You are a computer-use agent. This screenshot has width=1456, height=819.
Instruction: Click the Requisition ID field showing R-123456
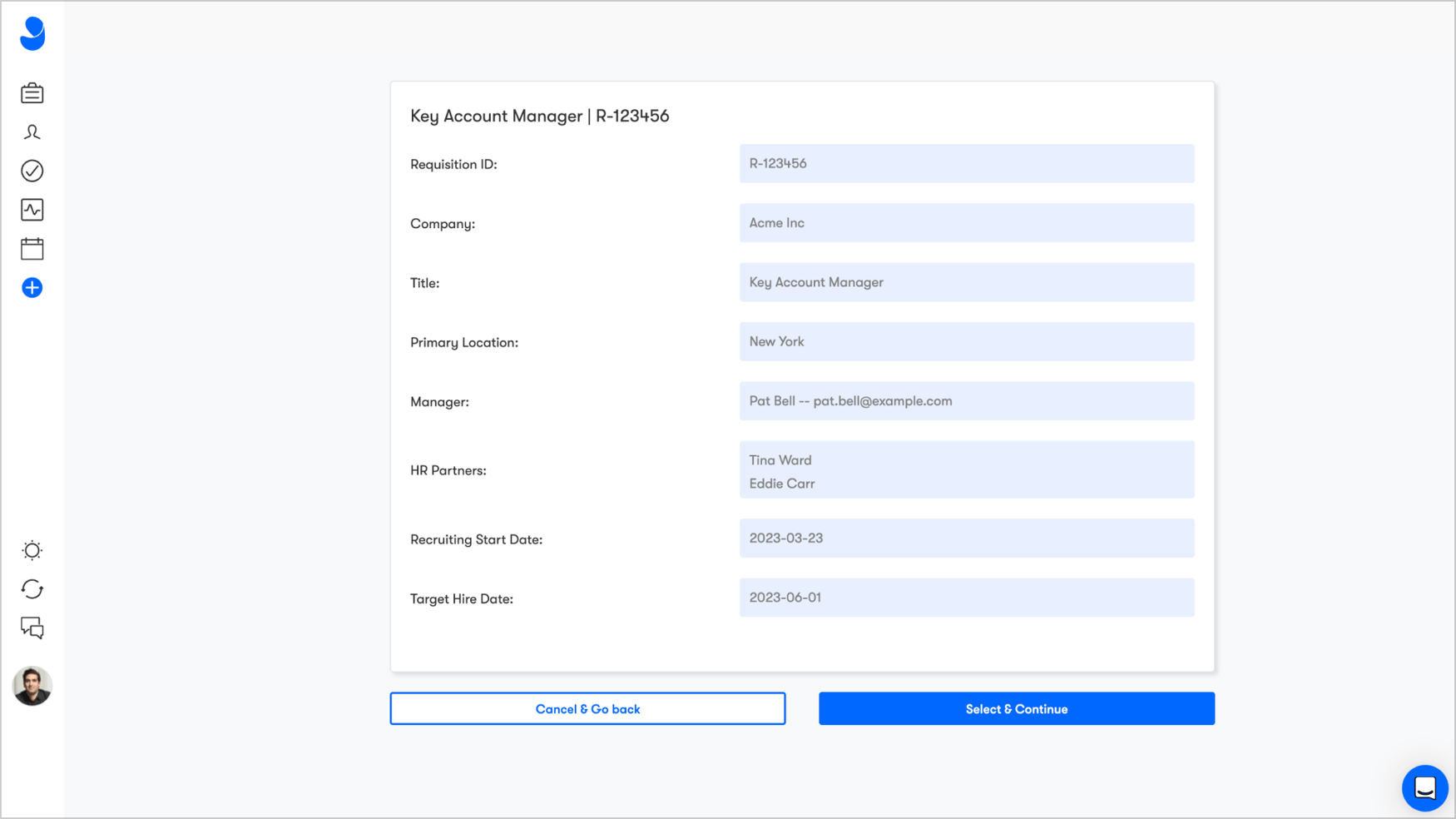(x=966, y=163)
